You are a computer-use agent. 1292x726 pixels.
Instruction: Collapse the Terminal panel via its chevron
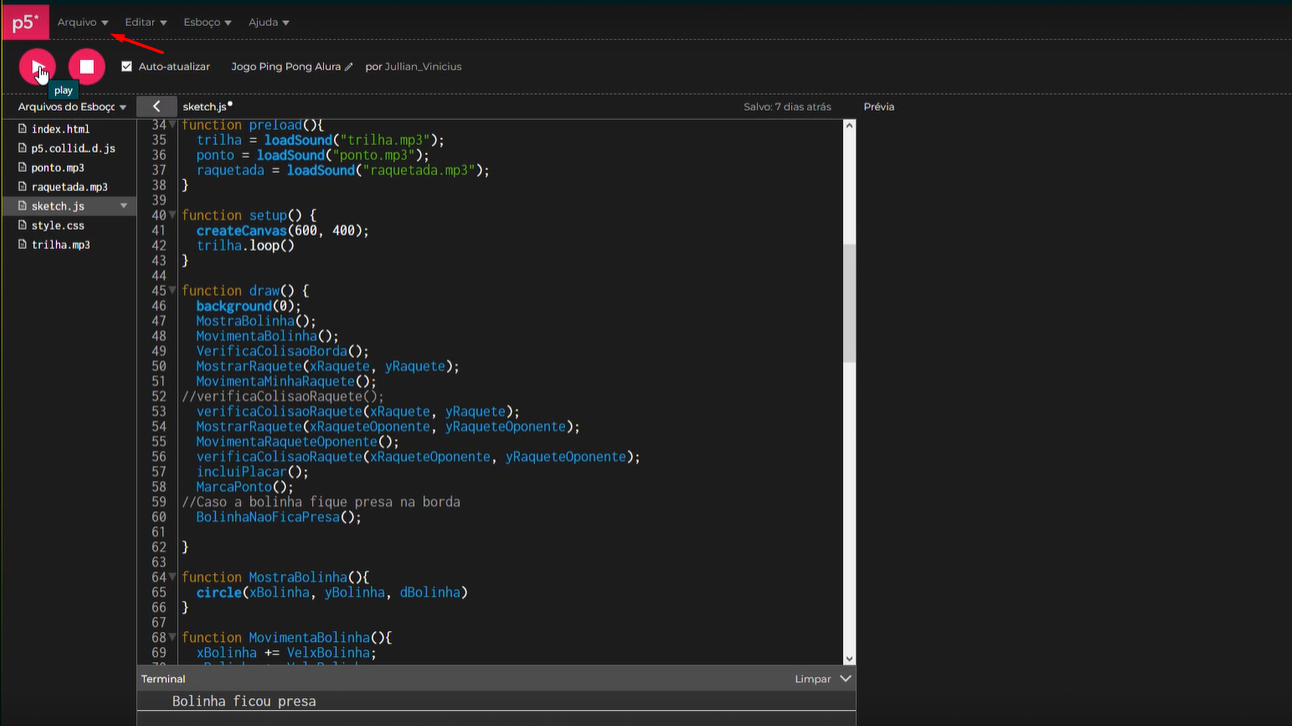point(846,678)
